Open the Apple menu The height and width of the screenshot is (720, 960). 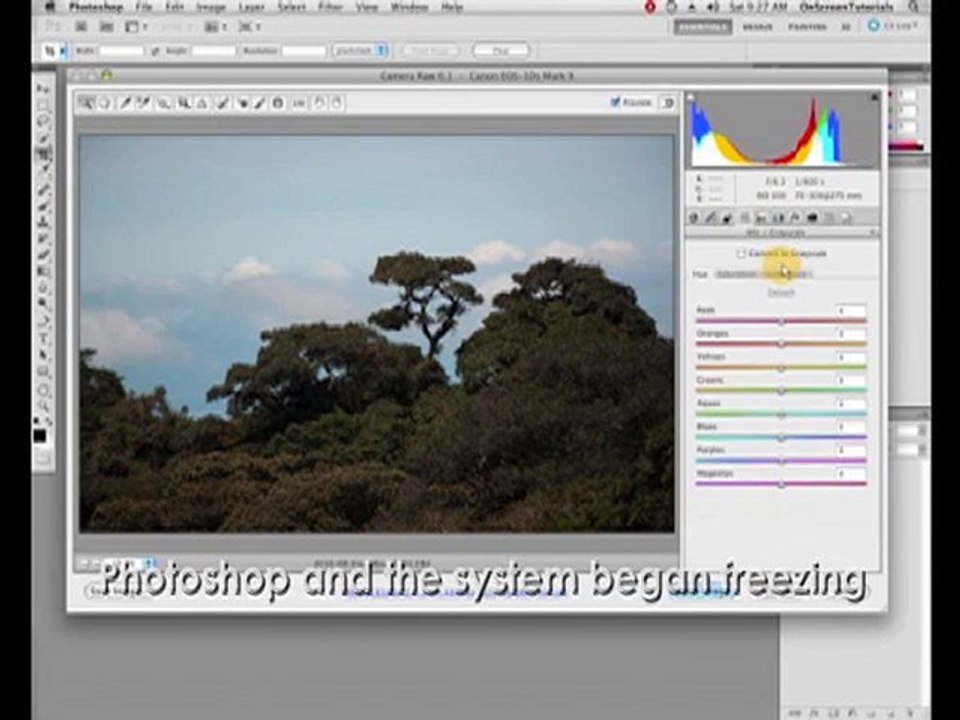point(51,7)
